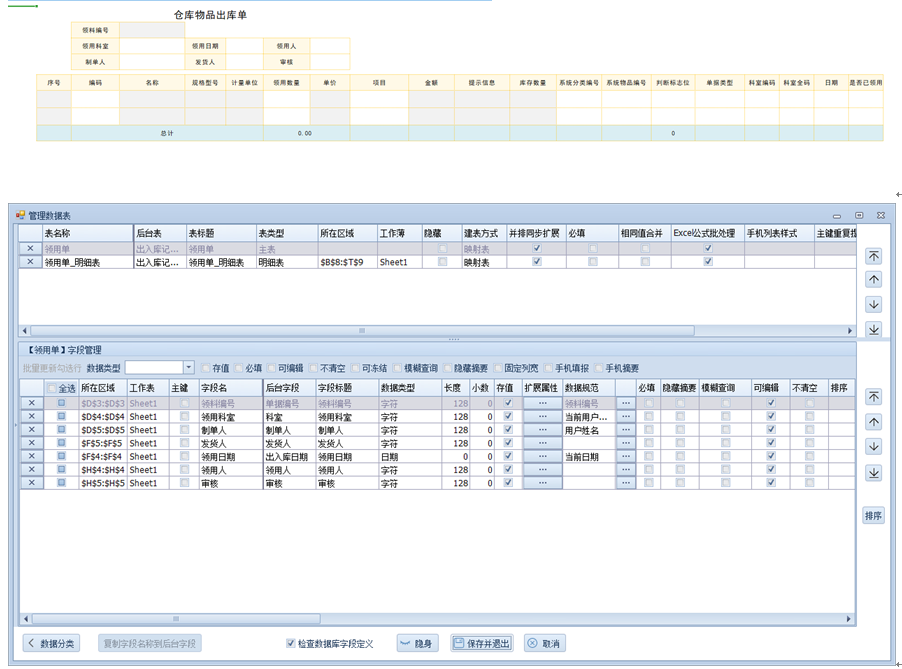The image size is (902, 669).
Task: Delete the 领用单_明细表 row with X
Action: (x=30, y=262)
